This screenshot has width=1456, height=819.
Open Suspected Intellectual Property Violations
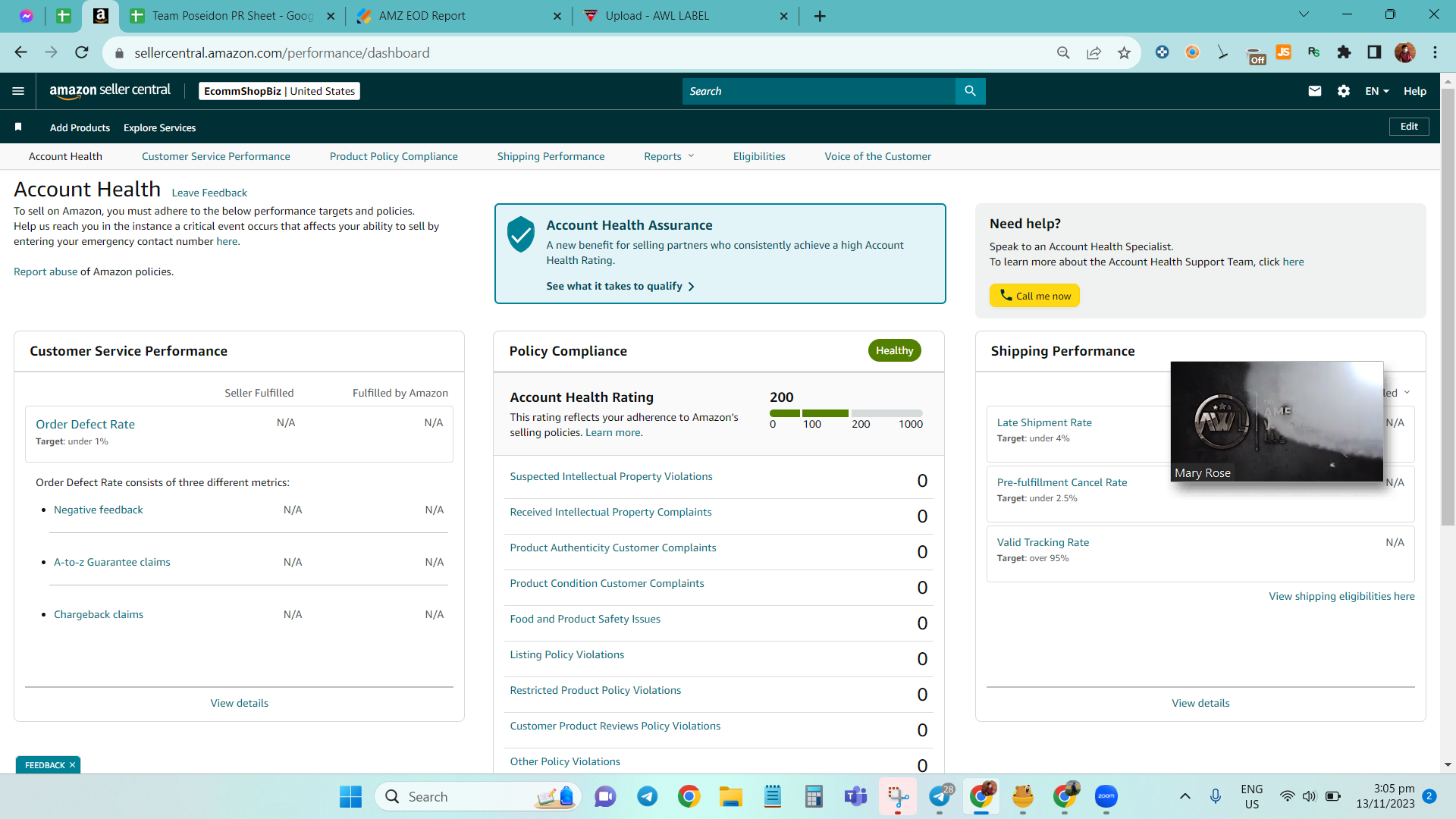coord(611,476)
